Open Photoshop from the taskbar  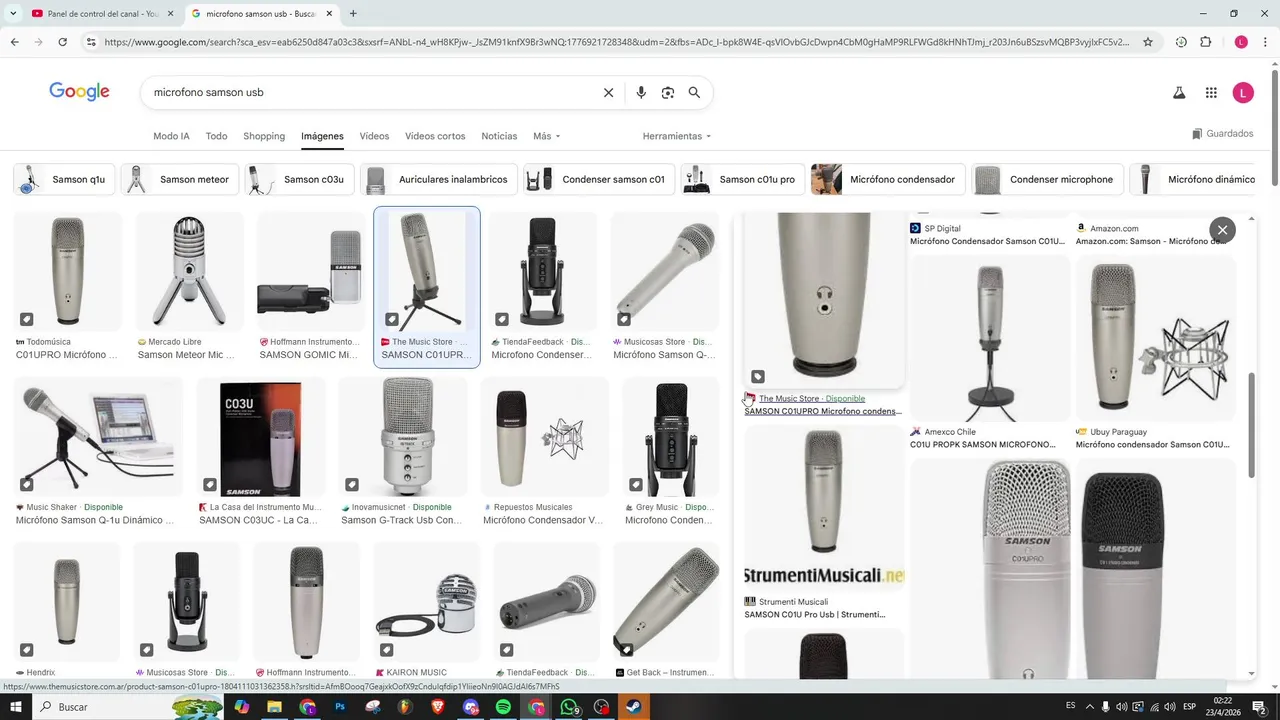(340, 707)
